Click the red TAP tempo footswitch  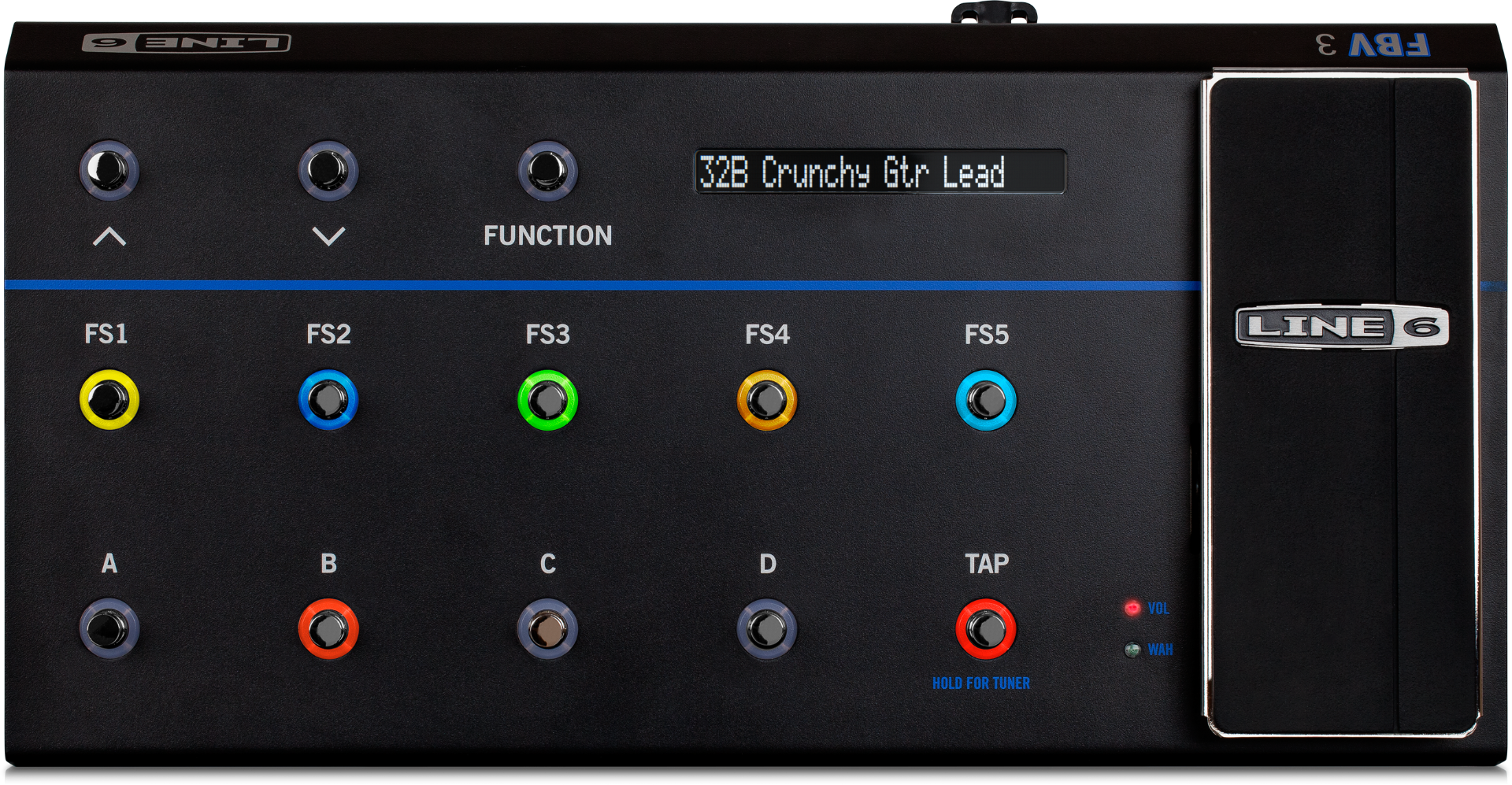(986, 628)
